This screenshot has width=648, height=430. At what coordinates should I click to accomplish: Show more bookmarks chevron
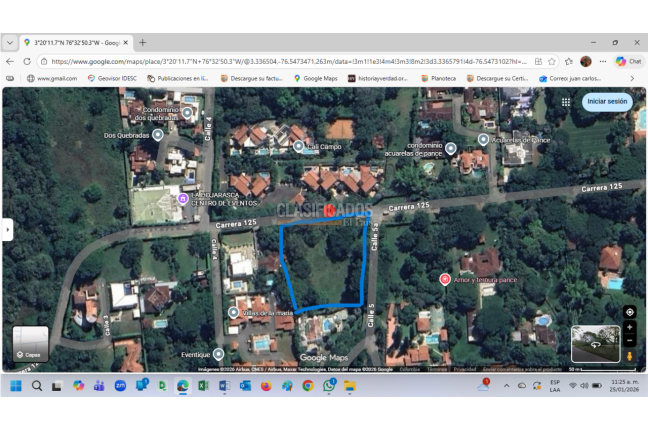(x=632, y=78)
